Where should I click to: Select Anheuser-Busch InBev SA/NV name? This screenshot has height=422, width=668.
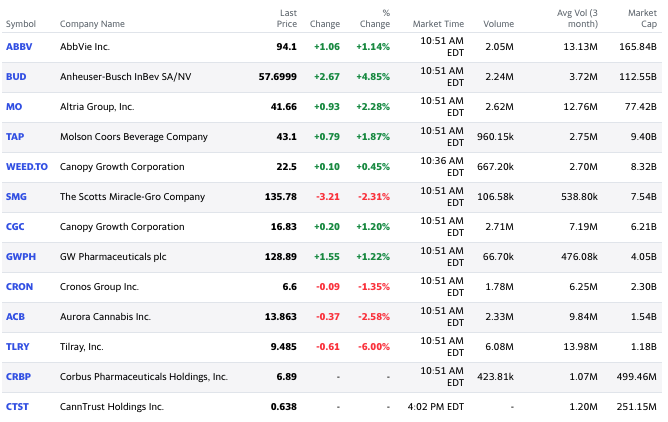pos(126,77)
